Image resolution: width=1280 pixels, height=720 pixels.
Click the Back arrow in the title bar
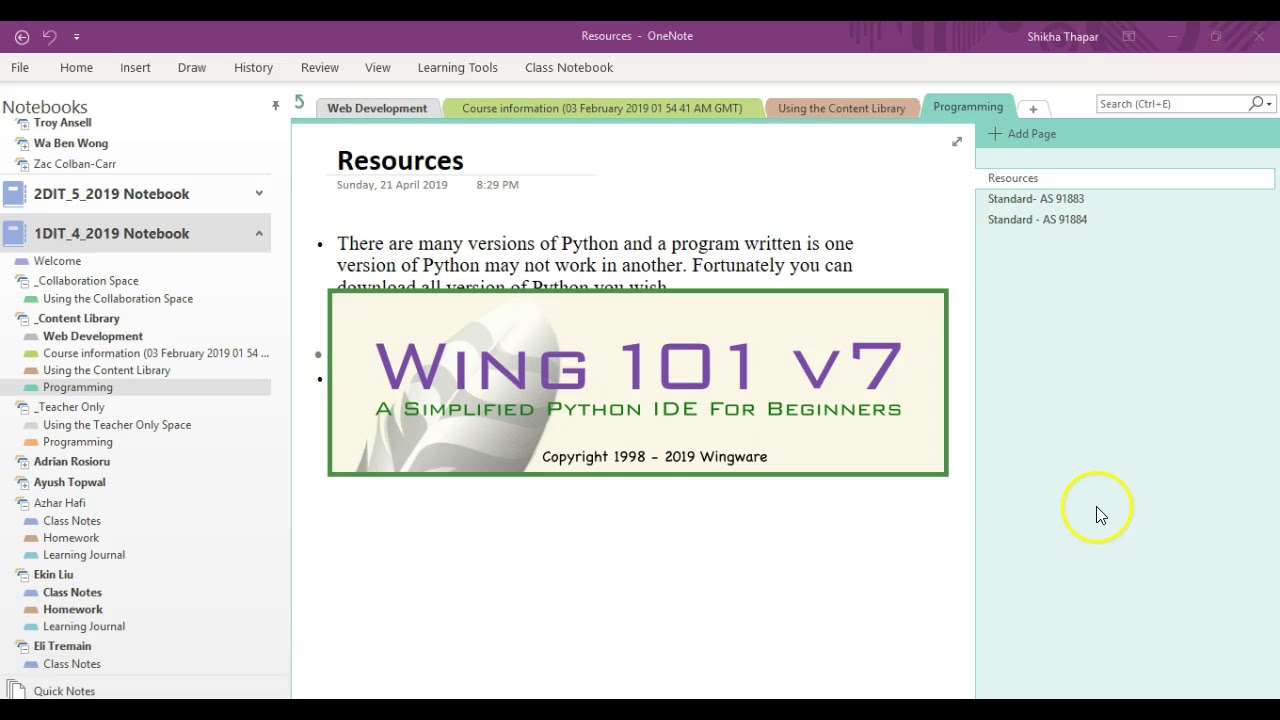point(22,37)
